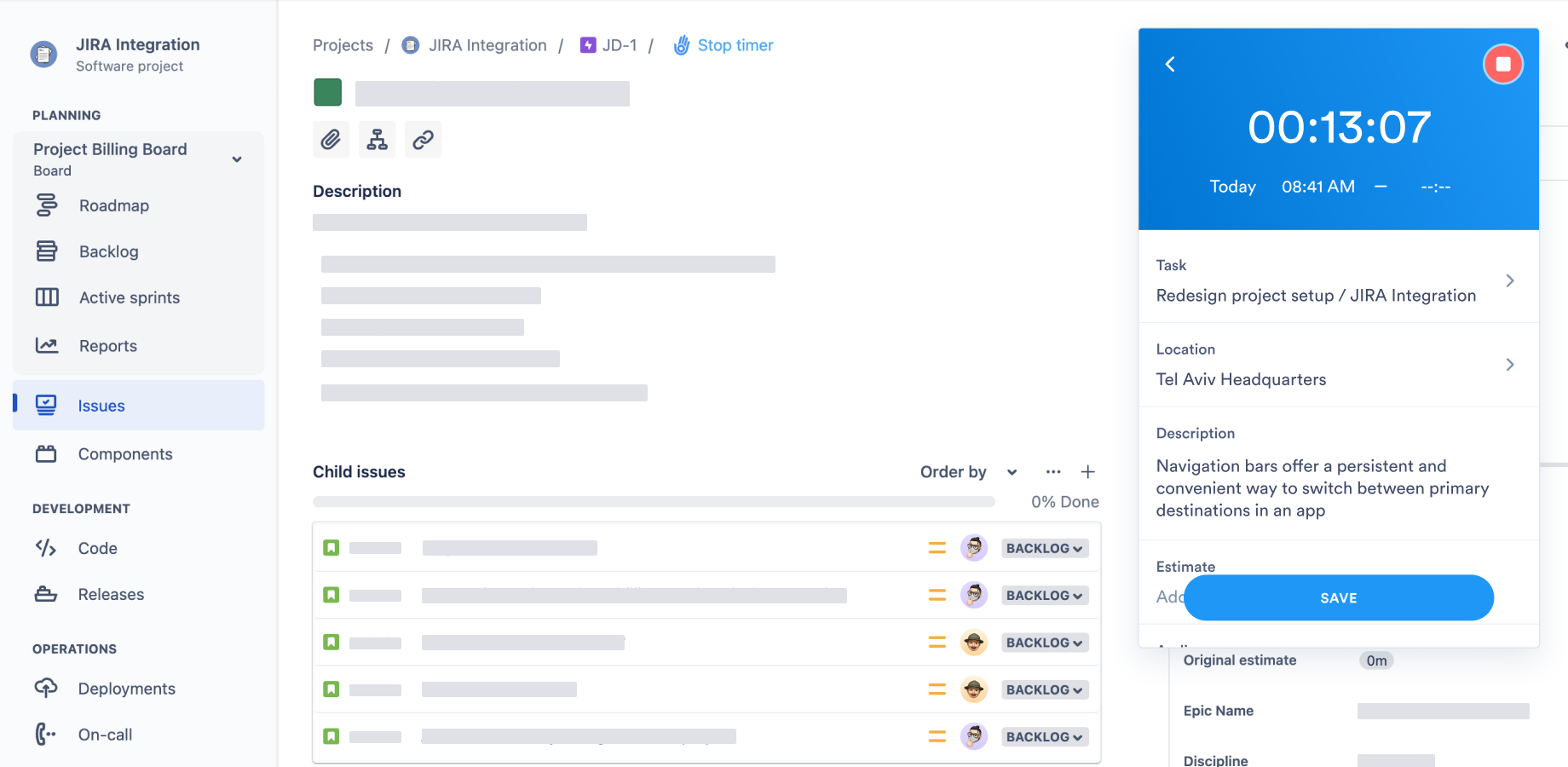
Task: Attach a file using the paperclip icon
Action: coord(331,139)
